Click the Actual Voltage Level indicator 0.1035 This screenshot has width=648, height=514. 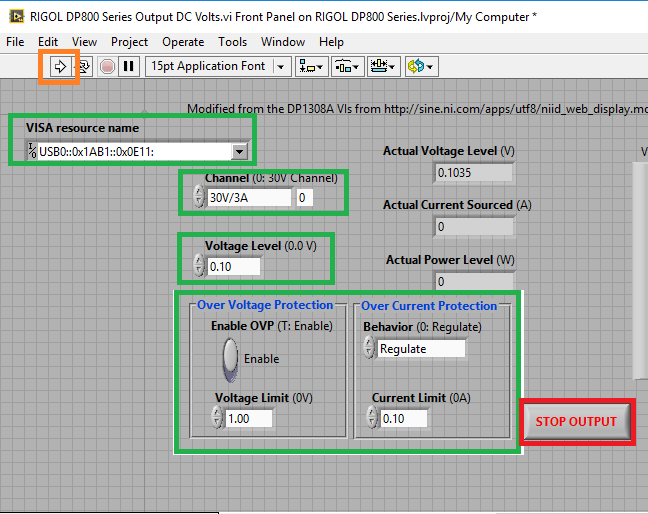pyautogui.click(x=474, y=173)
